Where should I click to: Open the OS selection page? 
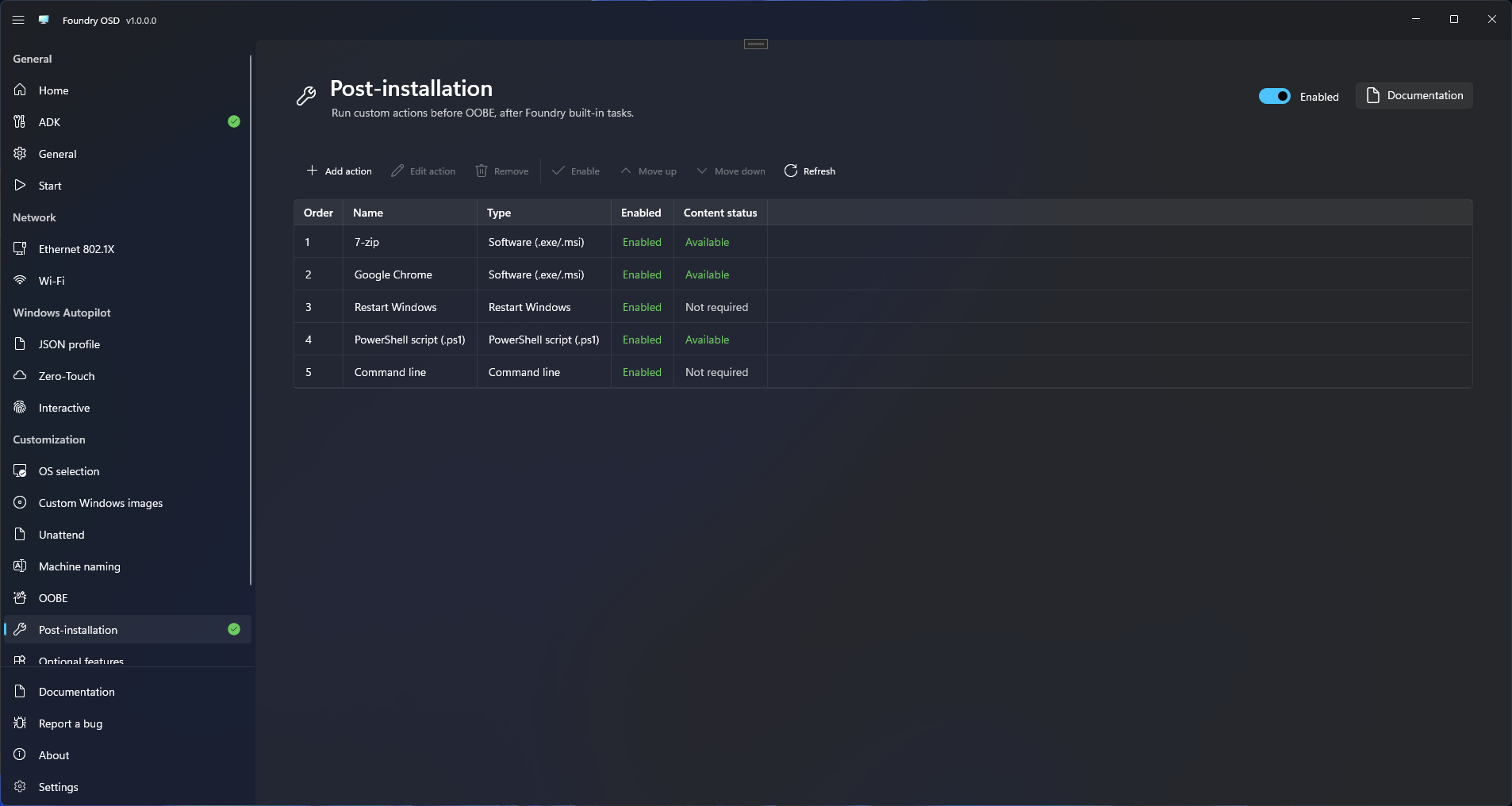[127, 471]
